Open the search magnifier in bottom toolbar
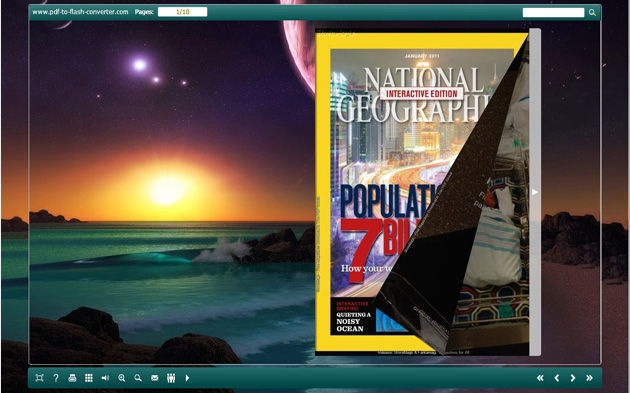Image resolution: width=630 pixels, height=393 pixels. point(138,378)
